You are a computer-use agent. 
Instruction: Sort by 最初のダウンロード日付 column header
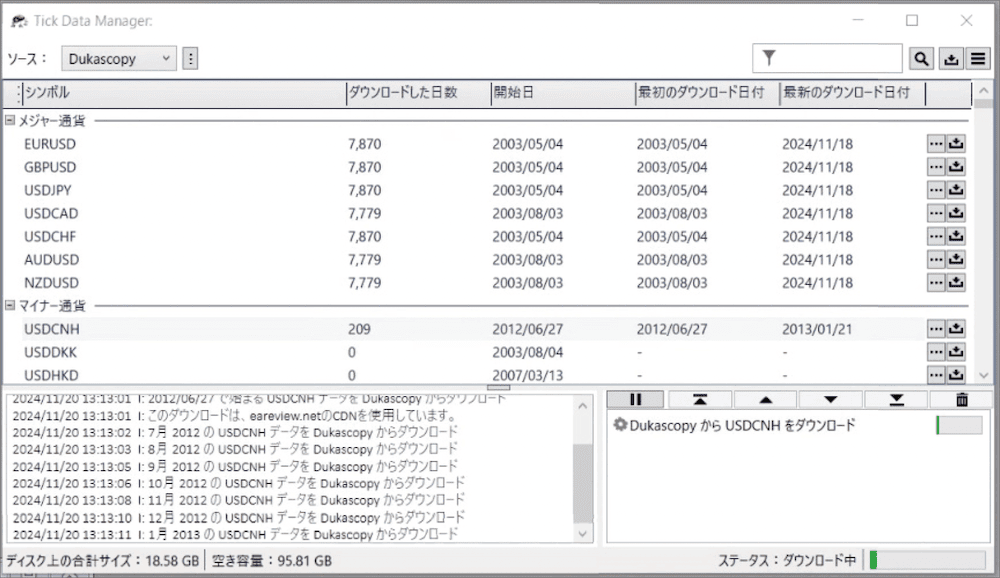pos(708,93)
